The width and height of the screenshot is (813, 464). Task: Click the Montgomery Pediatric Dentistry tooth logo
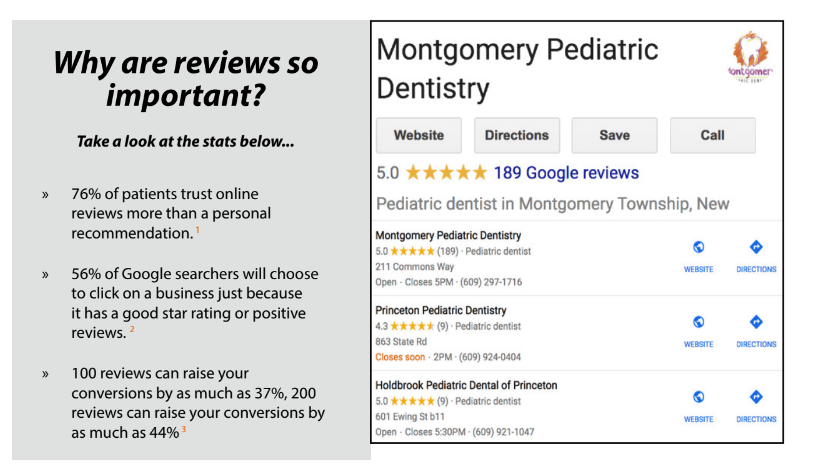point(751,57)
